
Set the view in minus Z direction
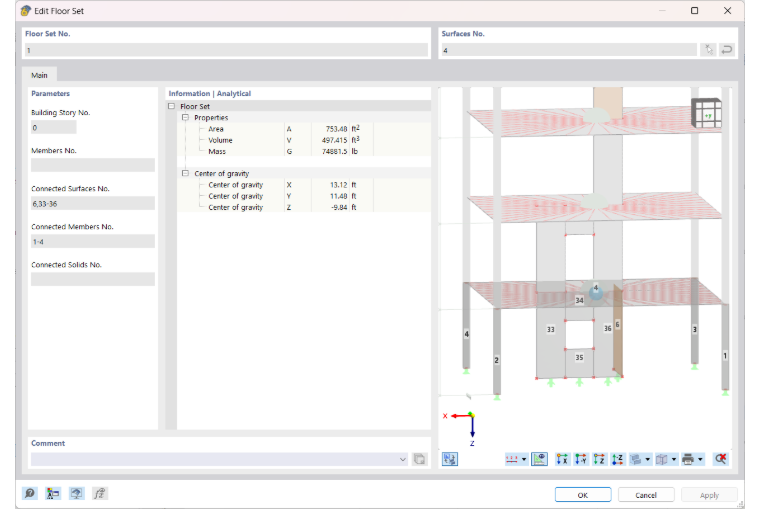point(618,459)
